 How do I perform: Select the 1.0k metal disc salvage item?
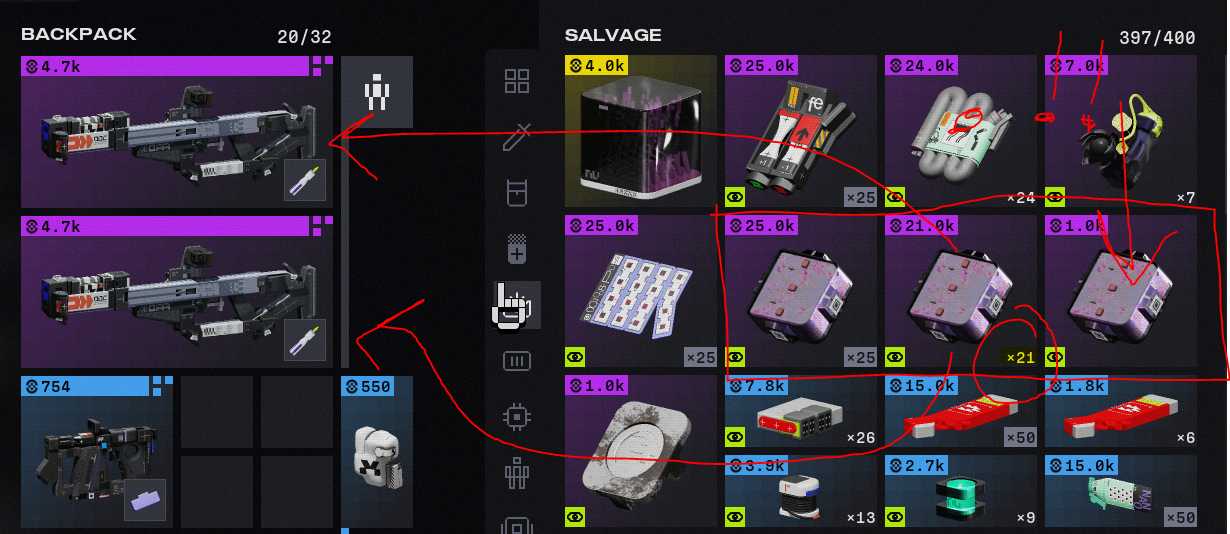click(x=641, y=451)
